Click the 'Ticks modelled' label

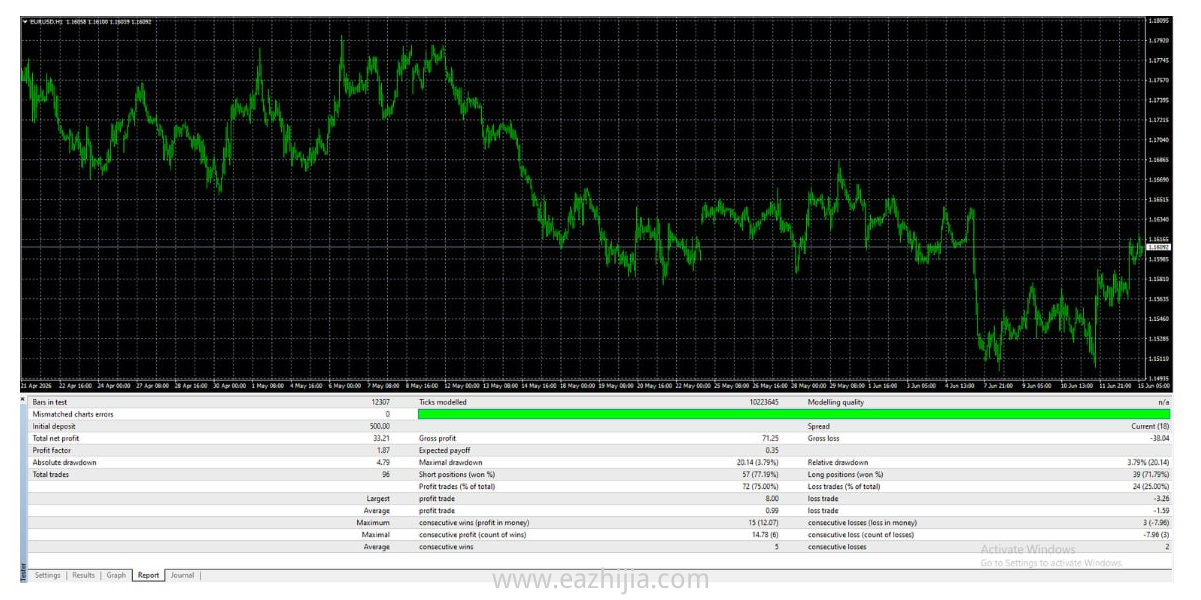click(442, 402)
